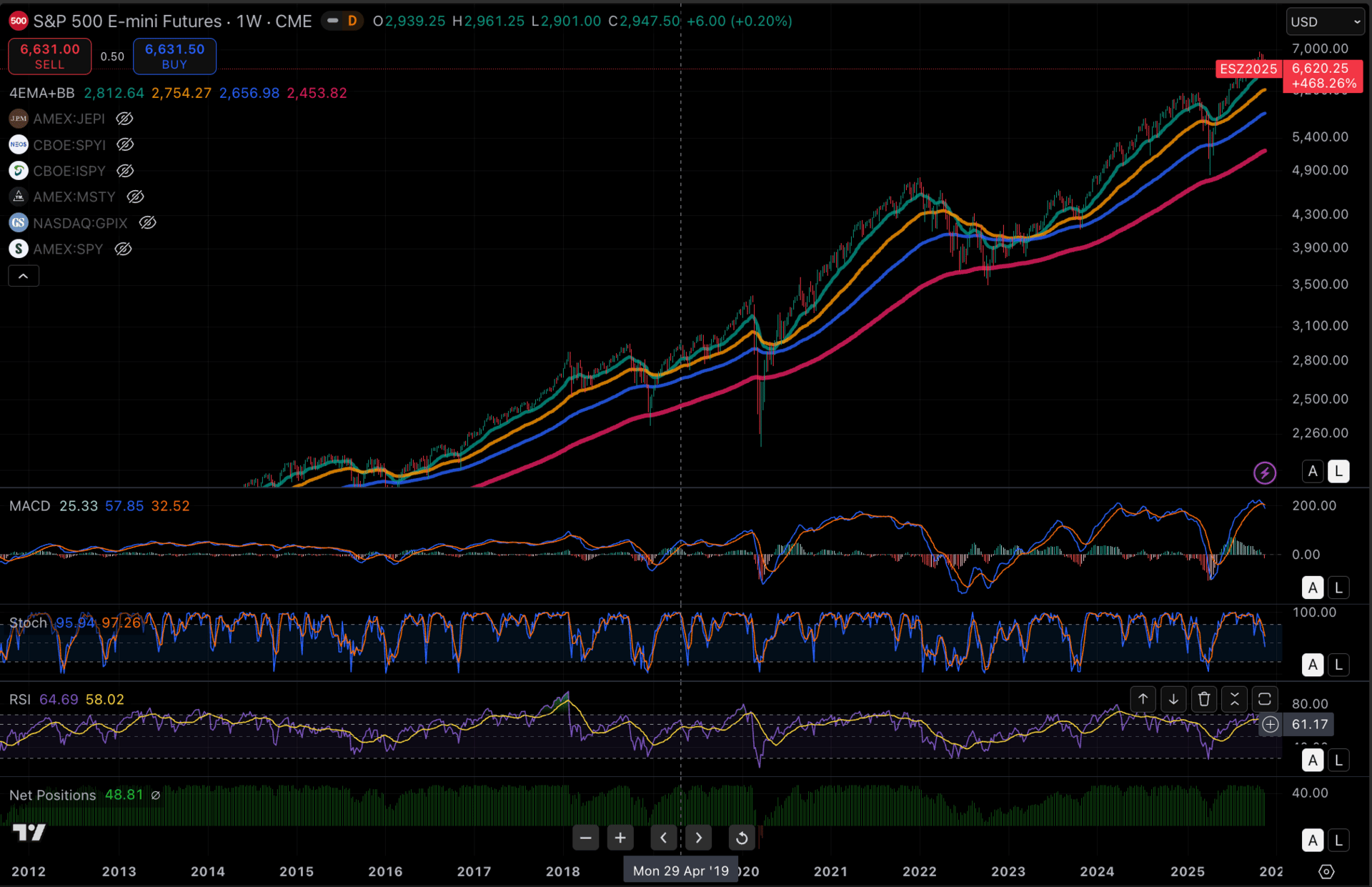Reset the chart view
The width and height of the screenshot is (1372, 887).
tap(742, 838)
